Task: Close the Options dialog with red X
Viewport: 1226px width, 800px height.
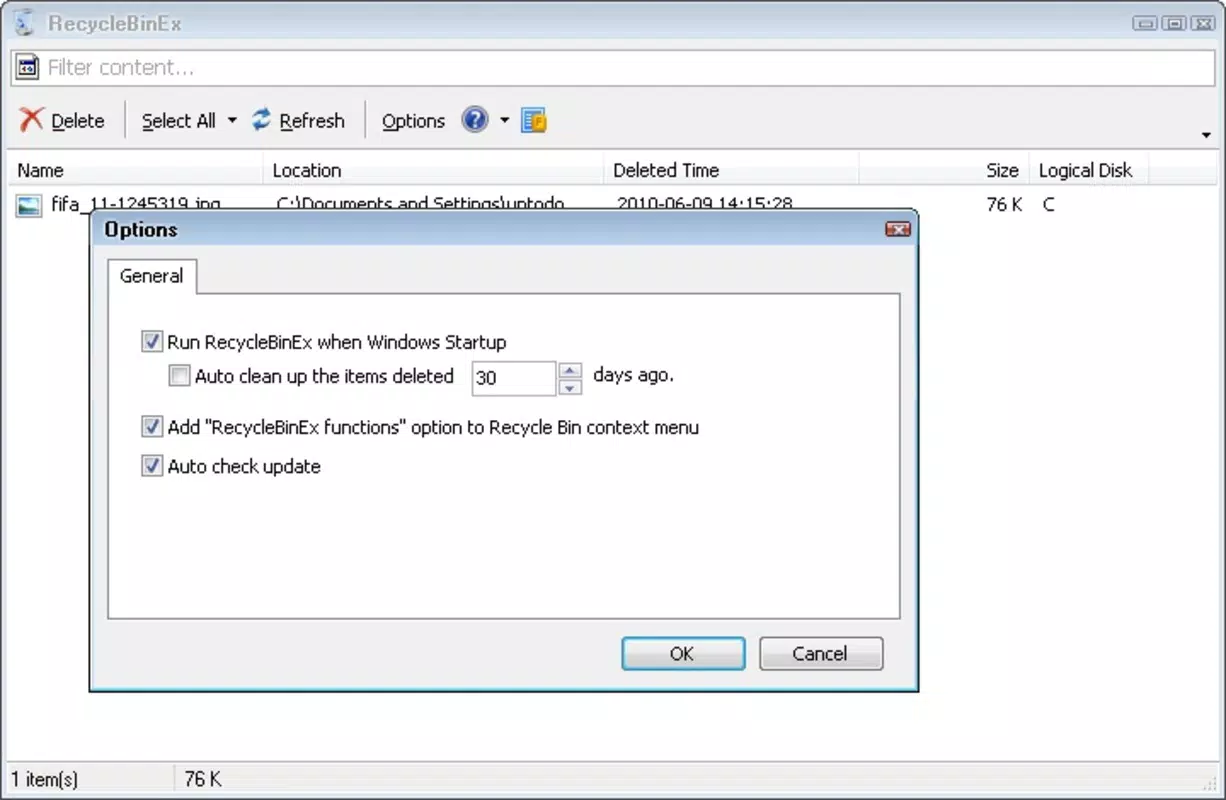Action: coord(898,230)
